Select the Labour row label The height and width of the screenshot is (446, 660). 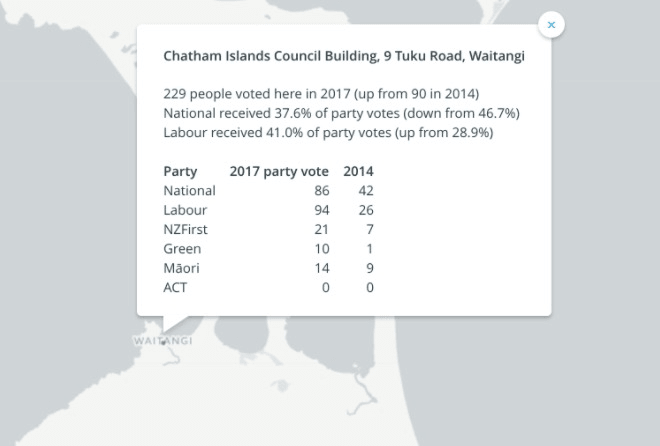tap(184, 210)
